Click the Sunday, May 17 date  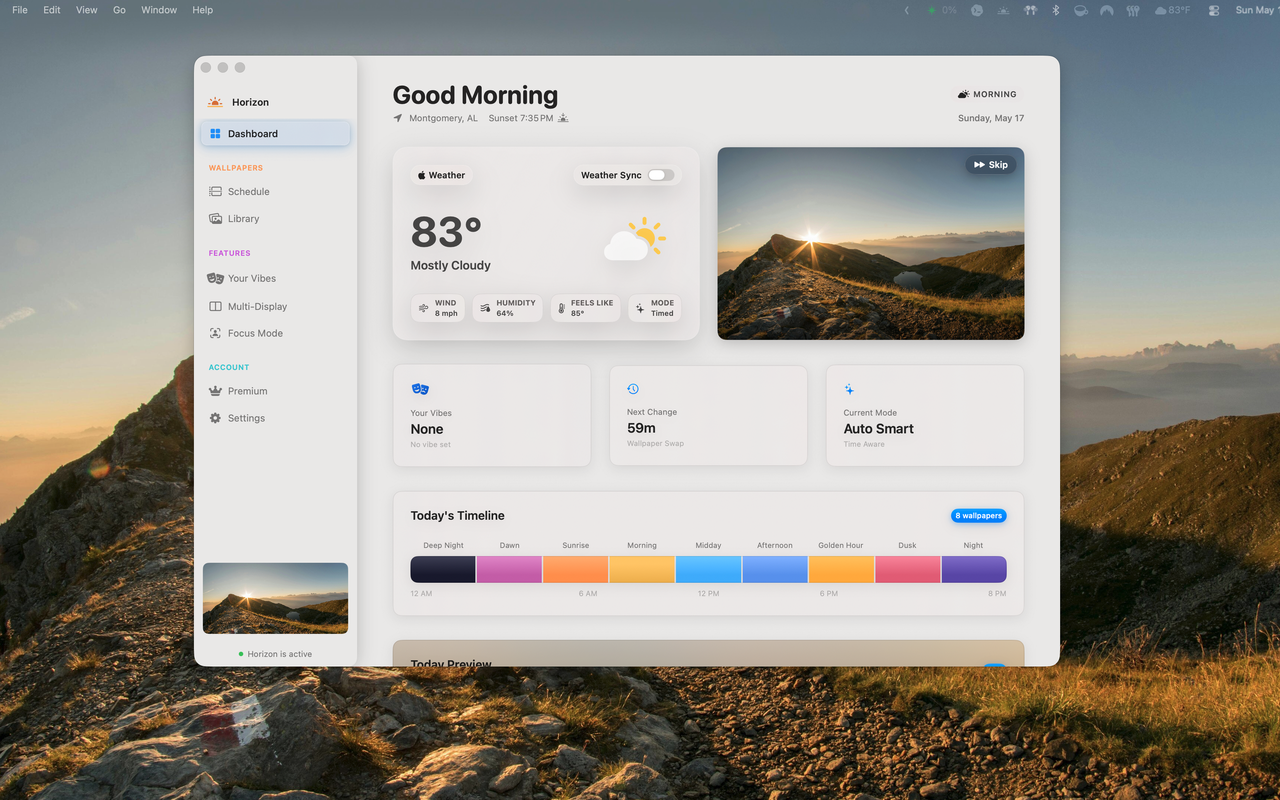[991, 118]
